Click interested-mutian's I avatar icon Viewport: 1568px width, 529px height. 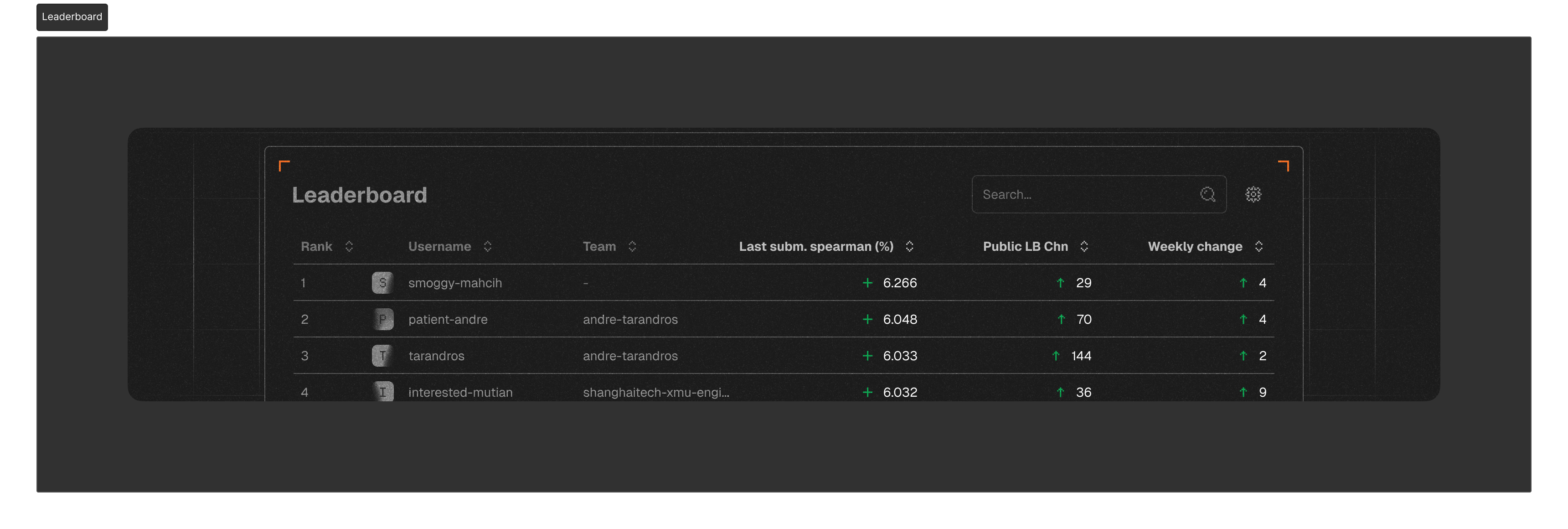pos(382,391)
